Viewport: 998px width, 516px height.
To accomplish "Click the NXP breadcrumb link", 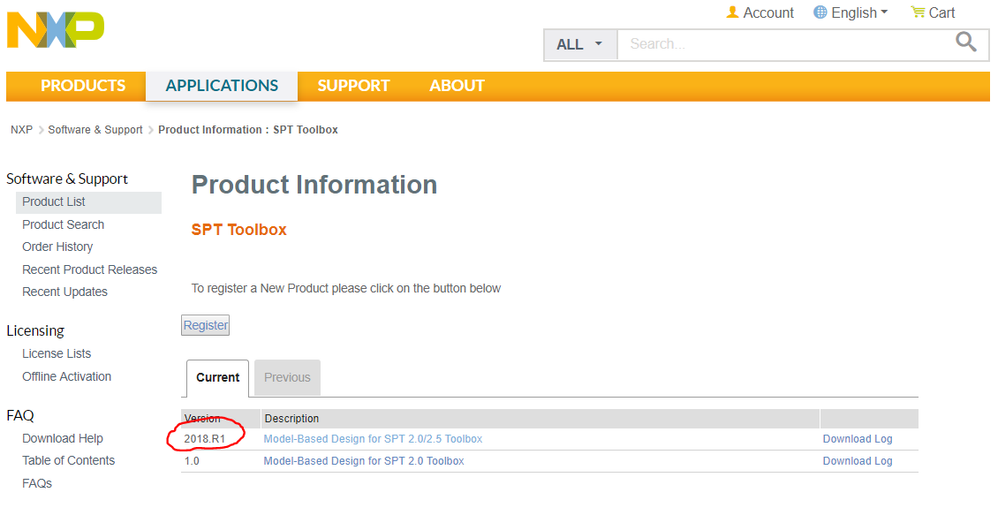I will (x=21, y=130).
